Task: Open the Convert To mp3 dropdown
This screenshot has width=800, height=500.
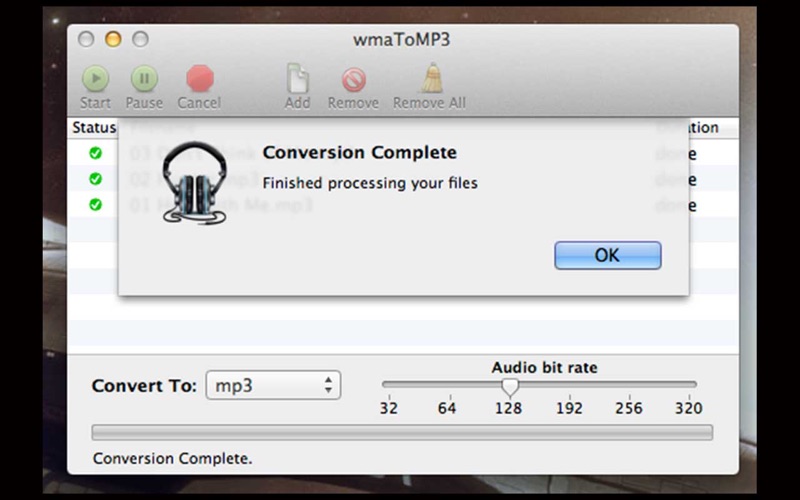Action: point(273,385)
